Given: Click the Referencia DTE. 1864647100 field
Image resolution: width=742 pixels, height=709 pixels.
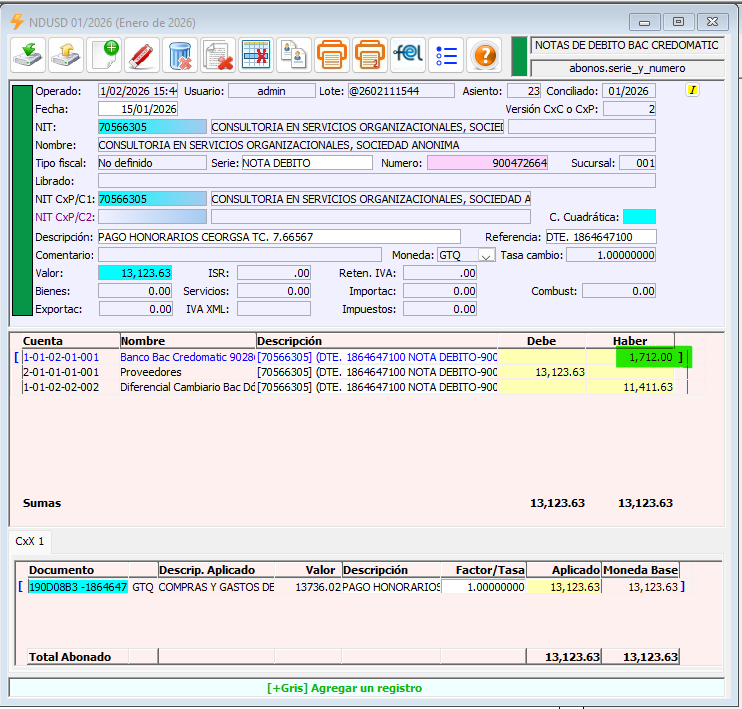Looking at the screenshot, I should point(600,237).
